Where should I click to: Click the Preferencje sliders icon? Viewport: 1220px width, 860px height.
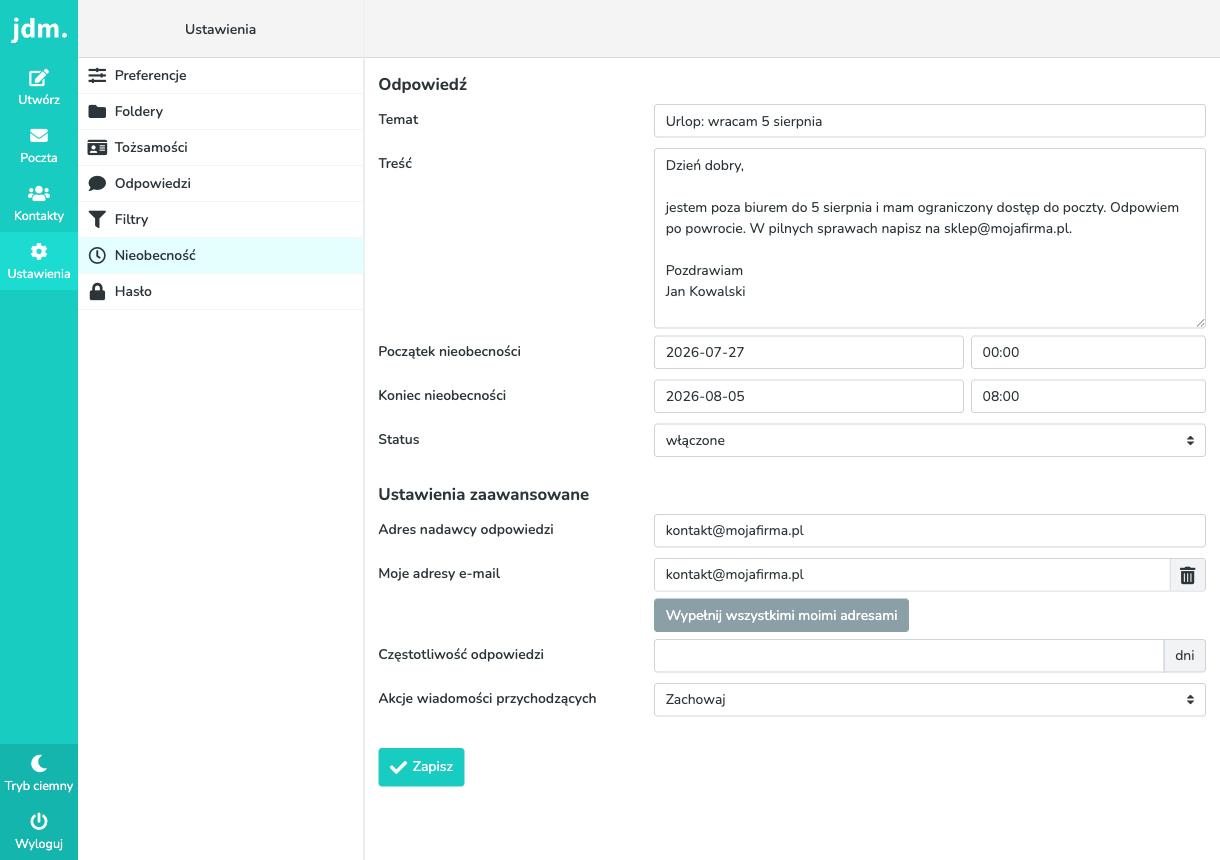click(97, 76)
